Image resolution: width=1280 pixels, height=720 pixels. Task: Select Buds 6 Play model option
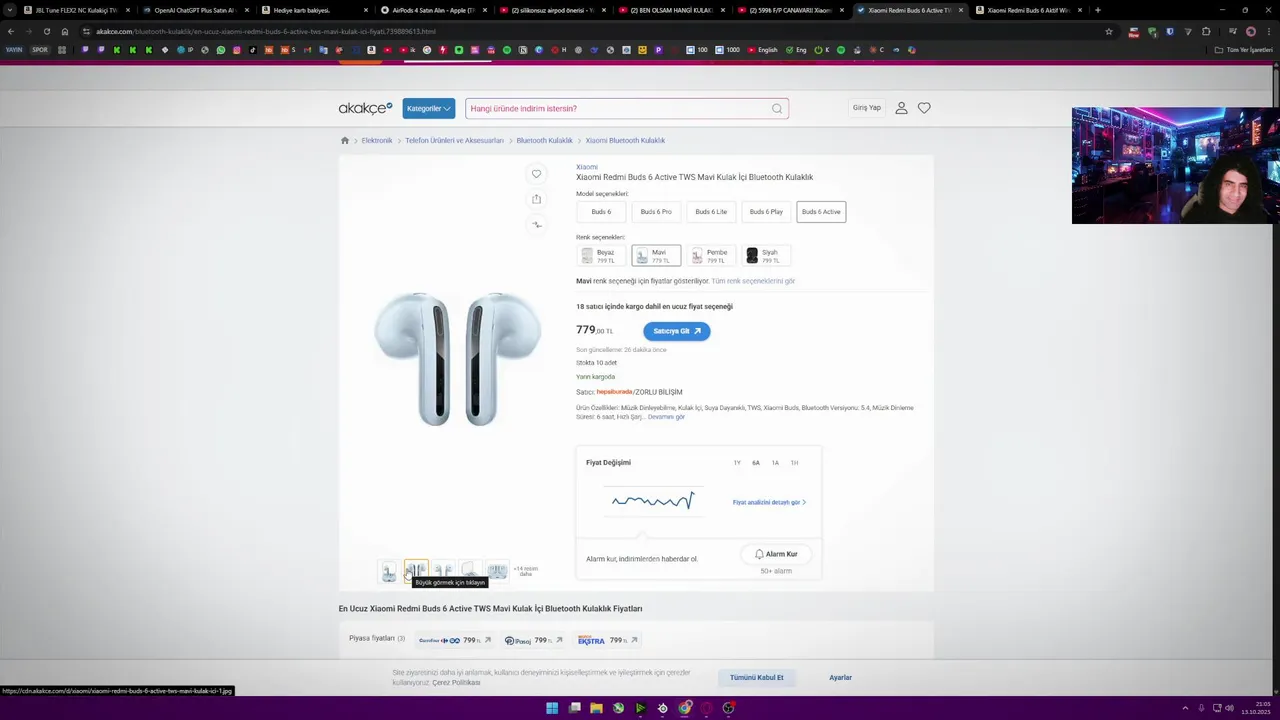[766, 212]
